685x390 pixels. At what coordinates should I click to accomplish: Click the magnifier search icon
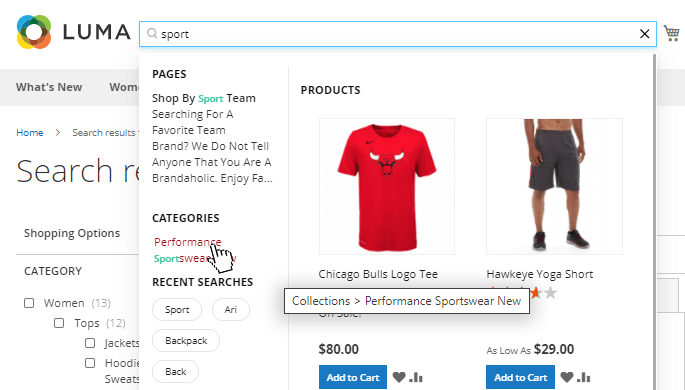point(152,34)
